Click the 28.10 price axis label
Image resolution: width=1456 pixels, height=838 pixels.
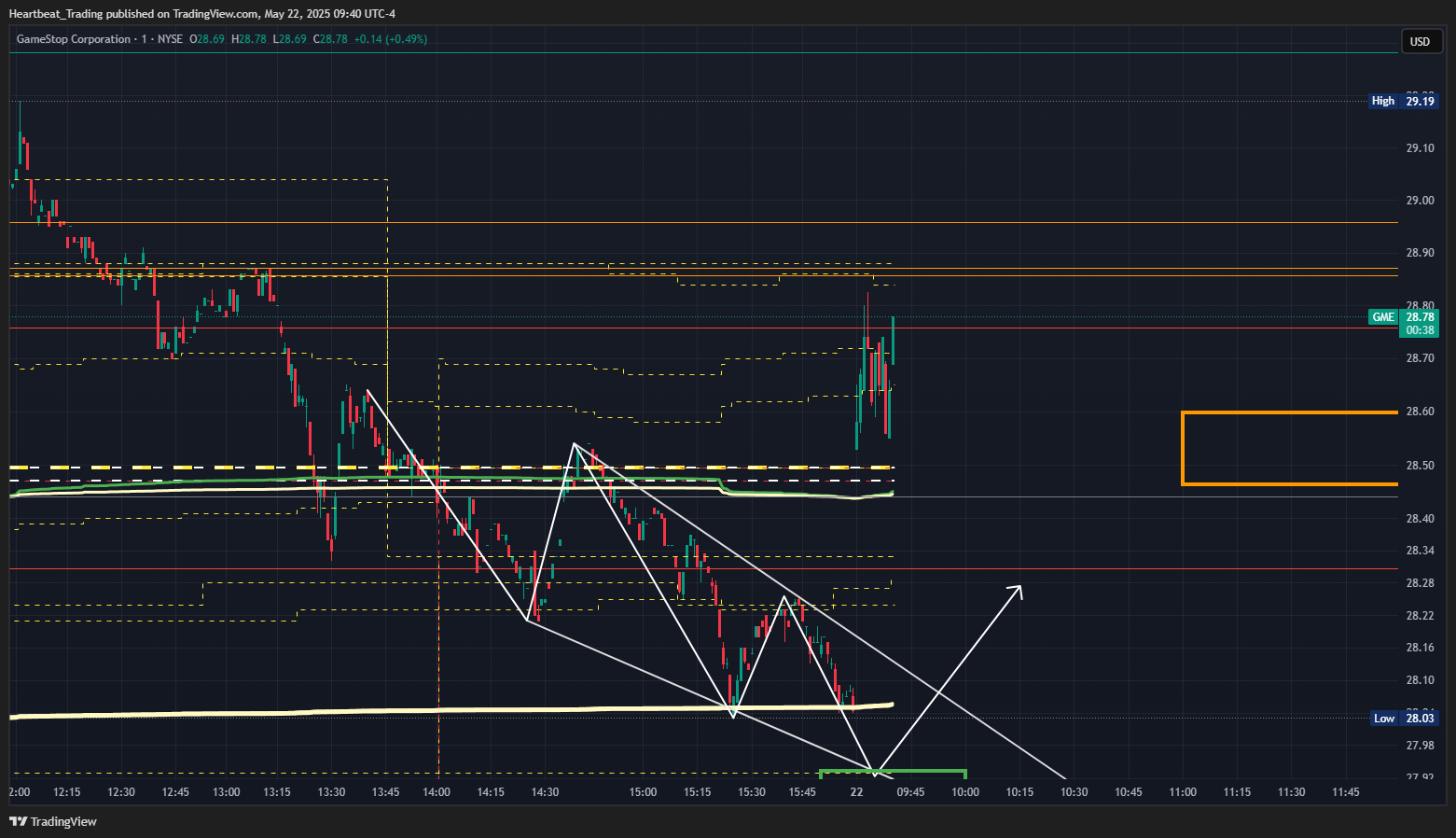click(1420, 680)
